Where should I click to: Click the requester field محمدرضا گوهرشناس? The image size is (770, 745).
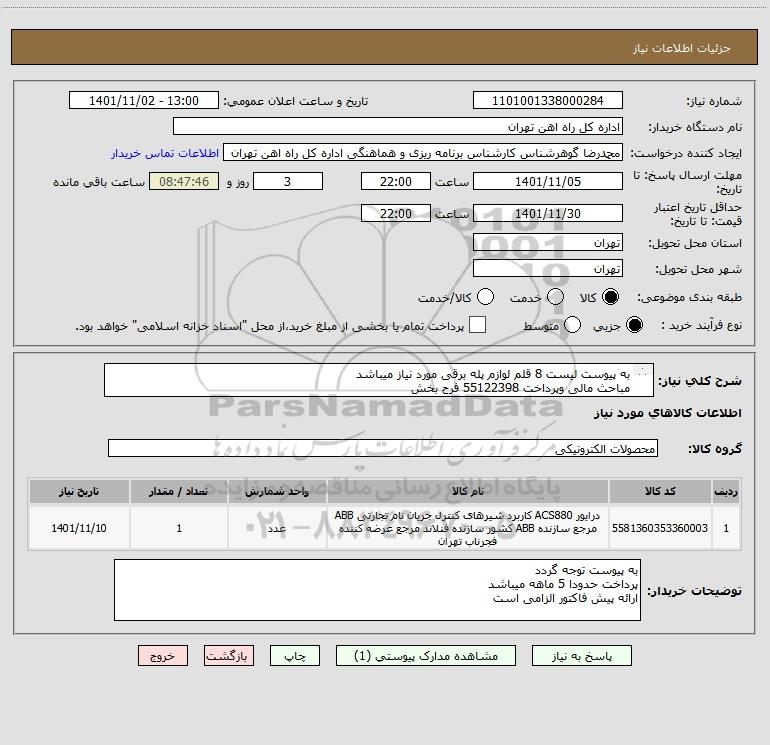click(423, 153)
